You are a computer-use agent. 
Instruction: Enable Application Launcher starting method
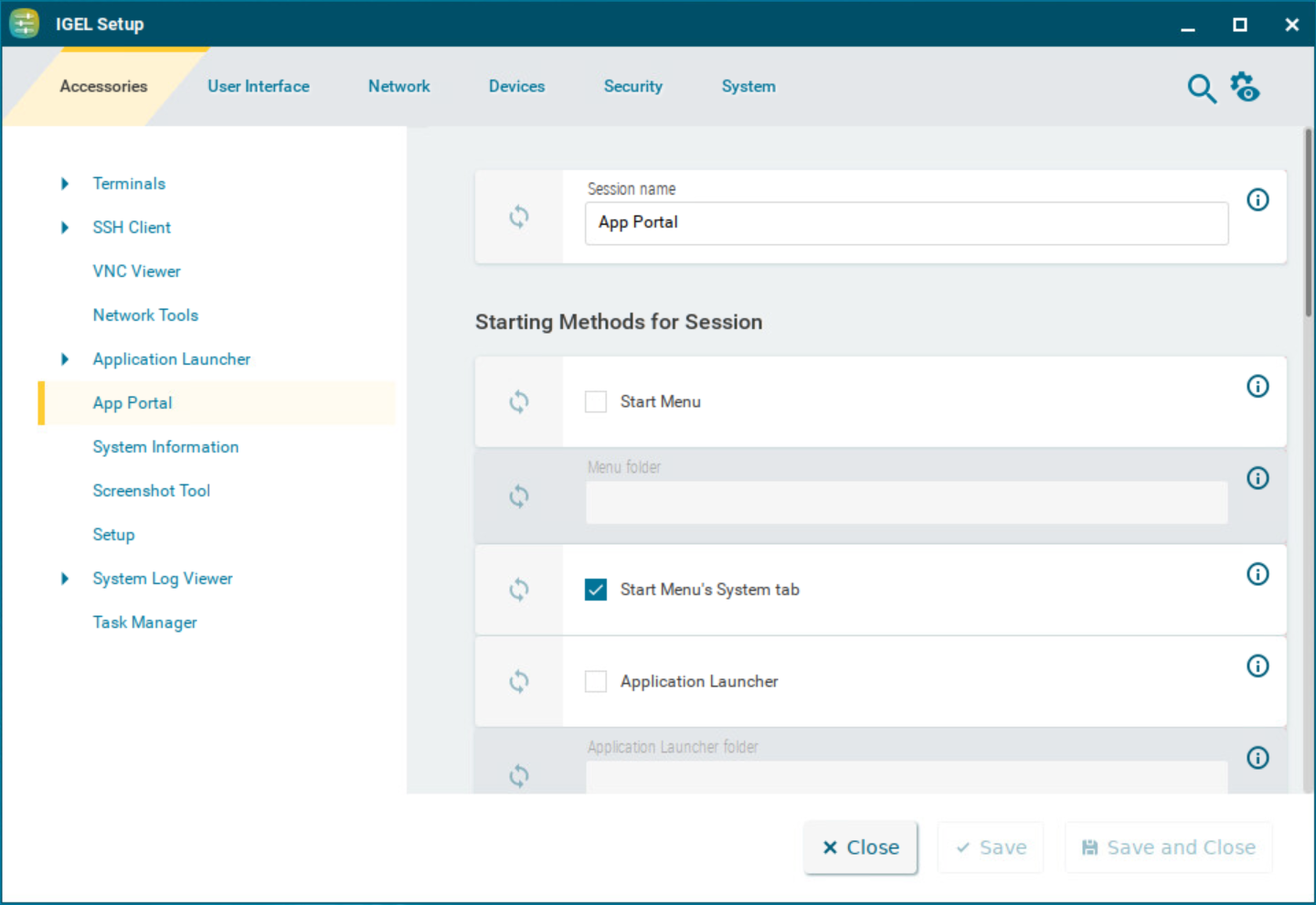coord(595,681)
